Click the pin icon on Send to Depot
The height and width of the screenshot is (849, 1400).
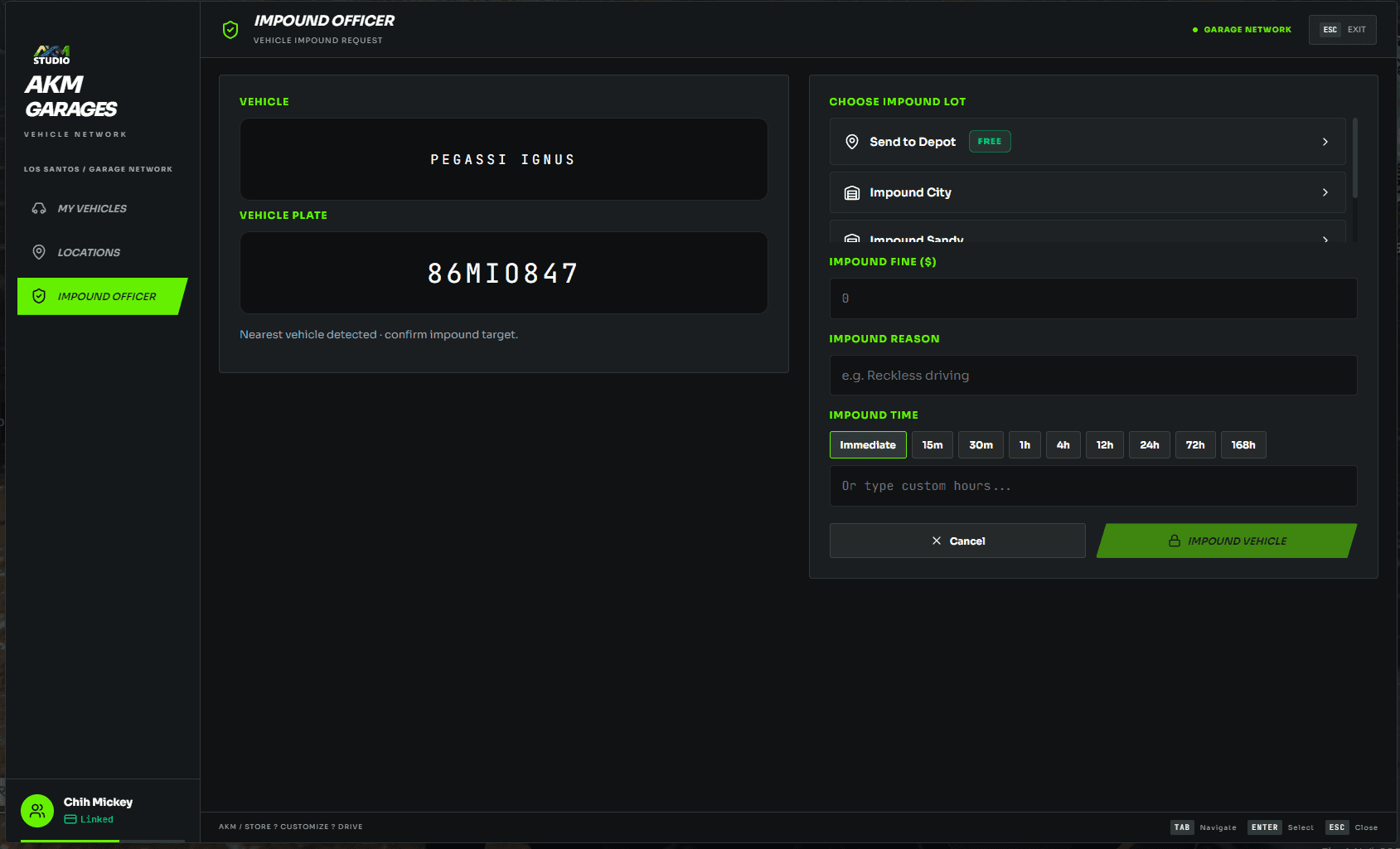point(851,142)
